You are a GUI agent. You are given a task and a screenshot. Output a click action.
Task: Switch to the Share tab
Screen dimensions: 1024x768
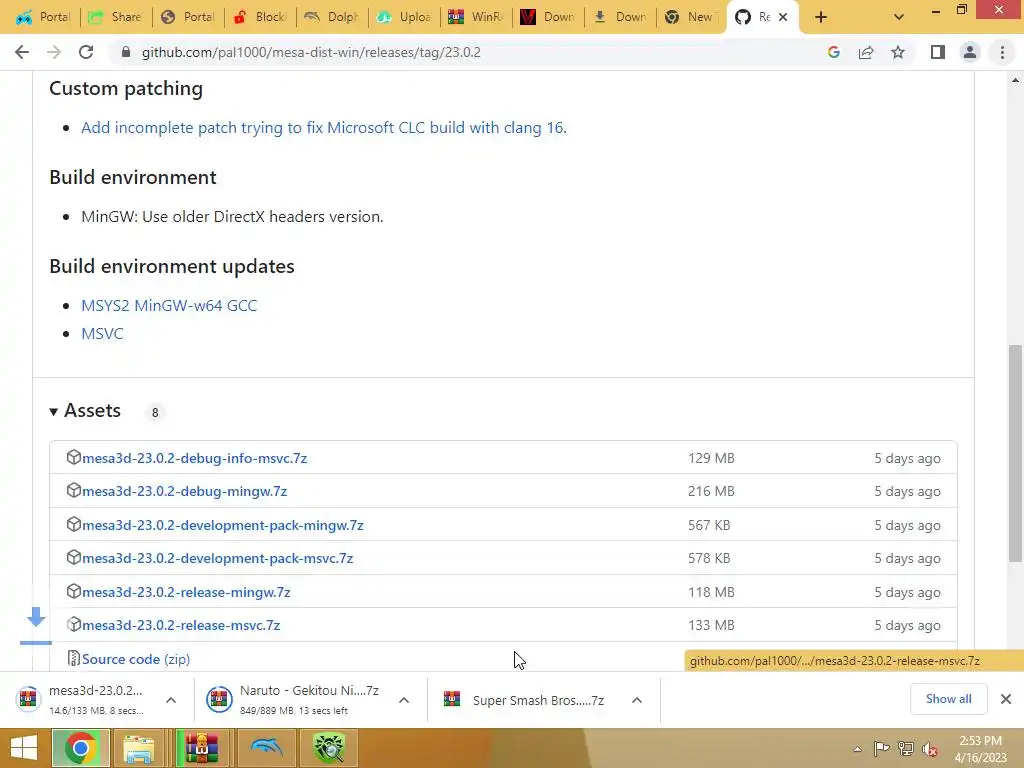[116, 17]
